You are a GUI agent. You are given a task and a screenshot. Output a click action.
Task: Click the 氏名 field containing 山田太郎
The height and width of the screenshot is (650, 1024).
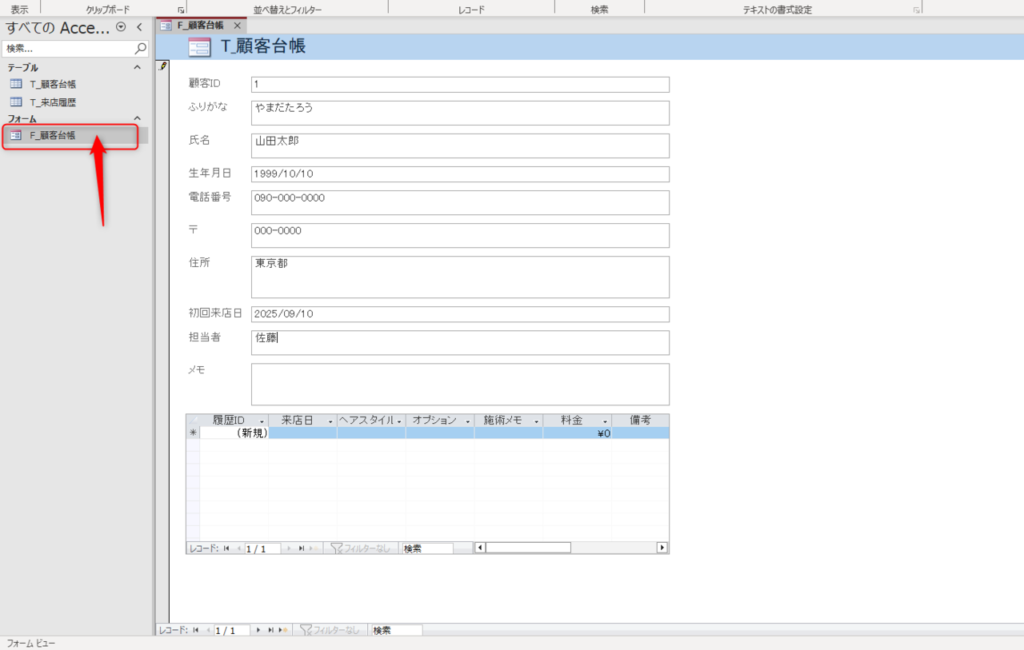pos(460,145)
